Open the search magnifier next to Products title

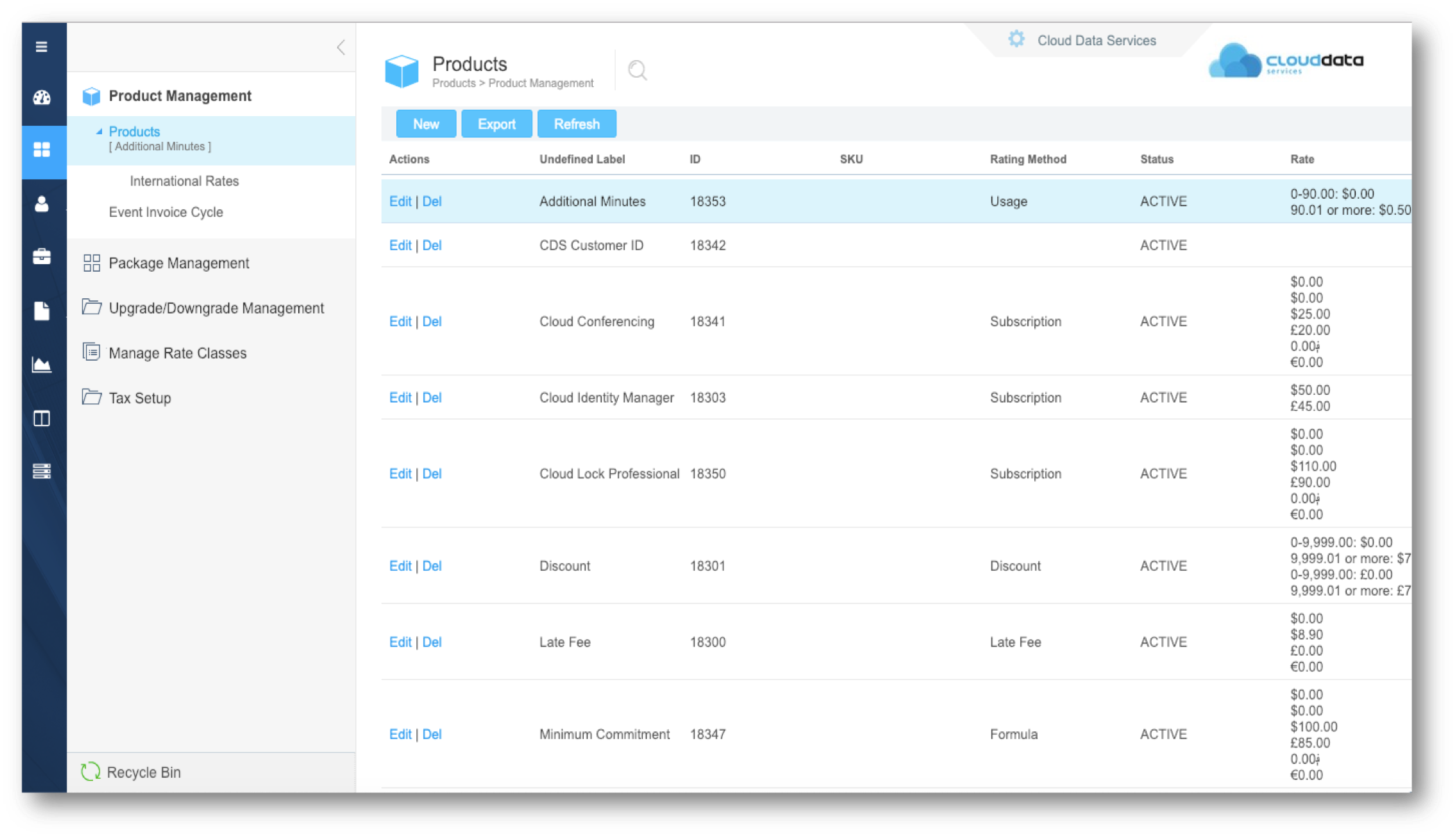point(637,70)
